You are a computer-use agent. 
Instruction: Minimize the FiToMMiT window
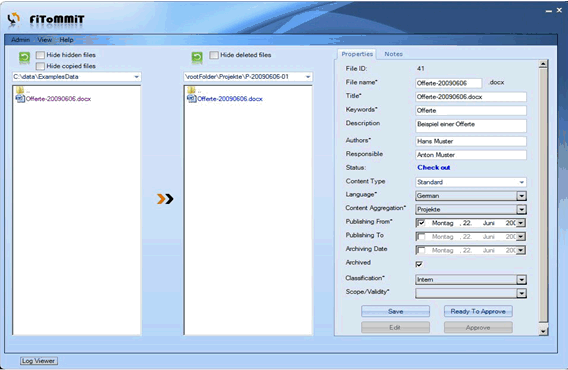coord(549,11)
